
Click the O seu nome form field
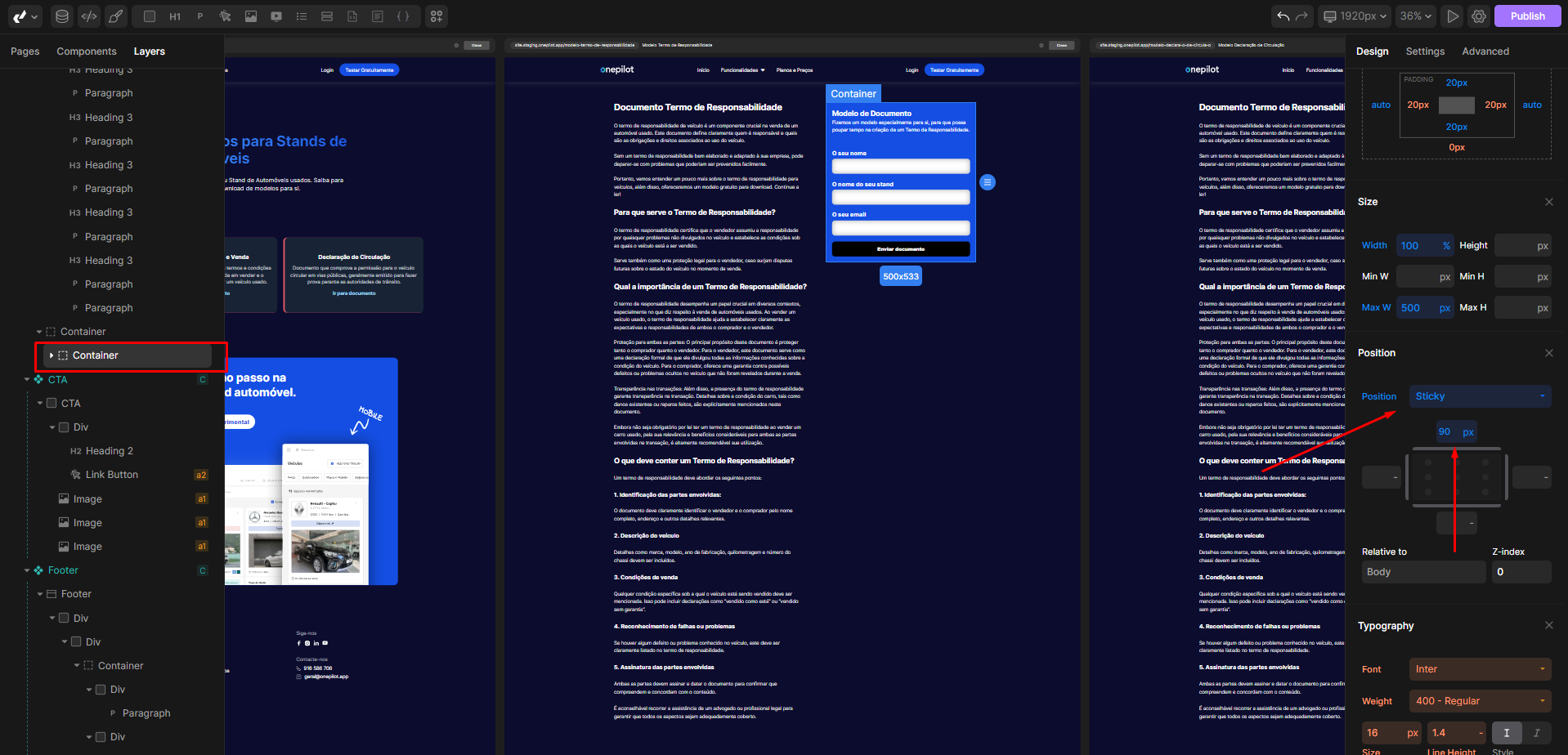click(x=901, y=166)
